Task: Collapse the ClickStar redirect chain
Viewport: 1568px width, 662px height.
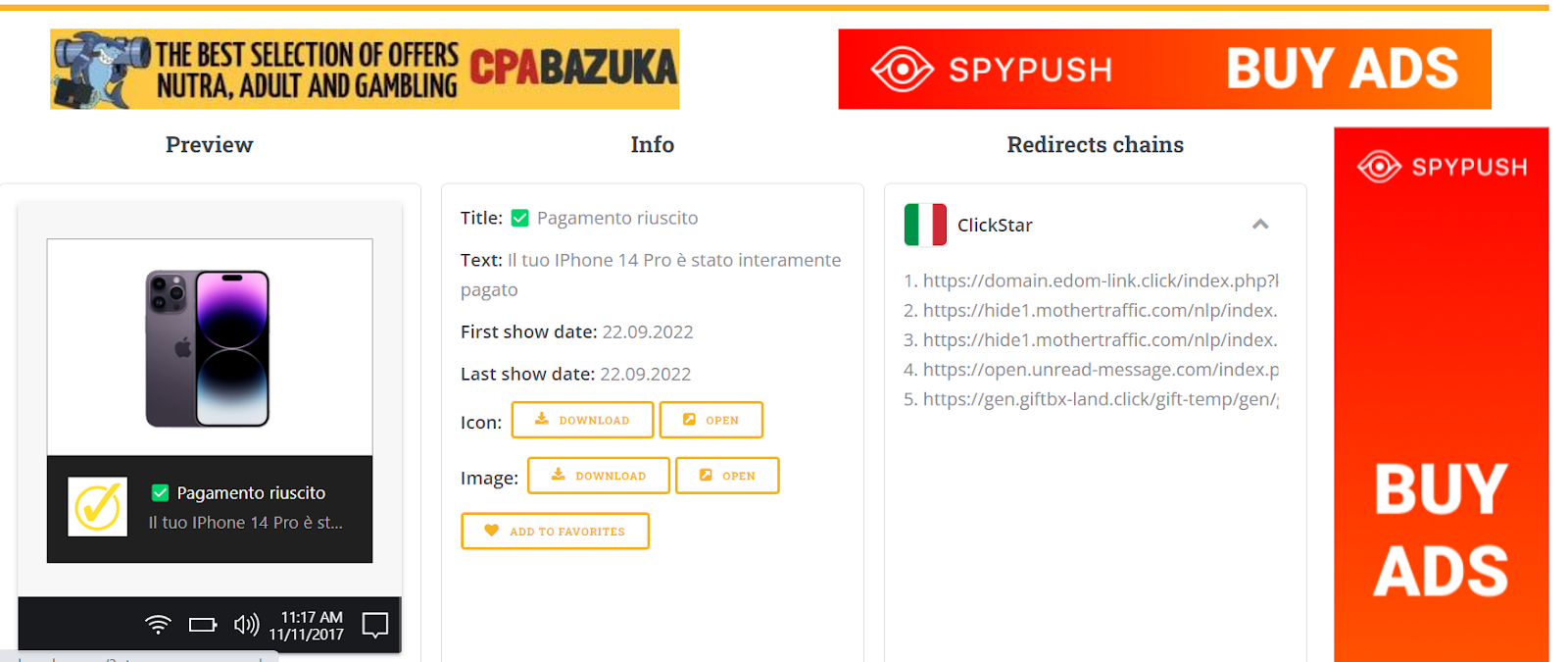Action: pos(1260,225)
